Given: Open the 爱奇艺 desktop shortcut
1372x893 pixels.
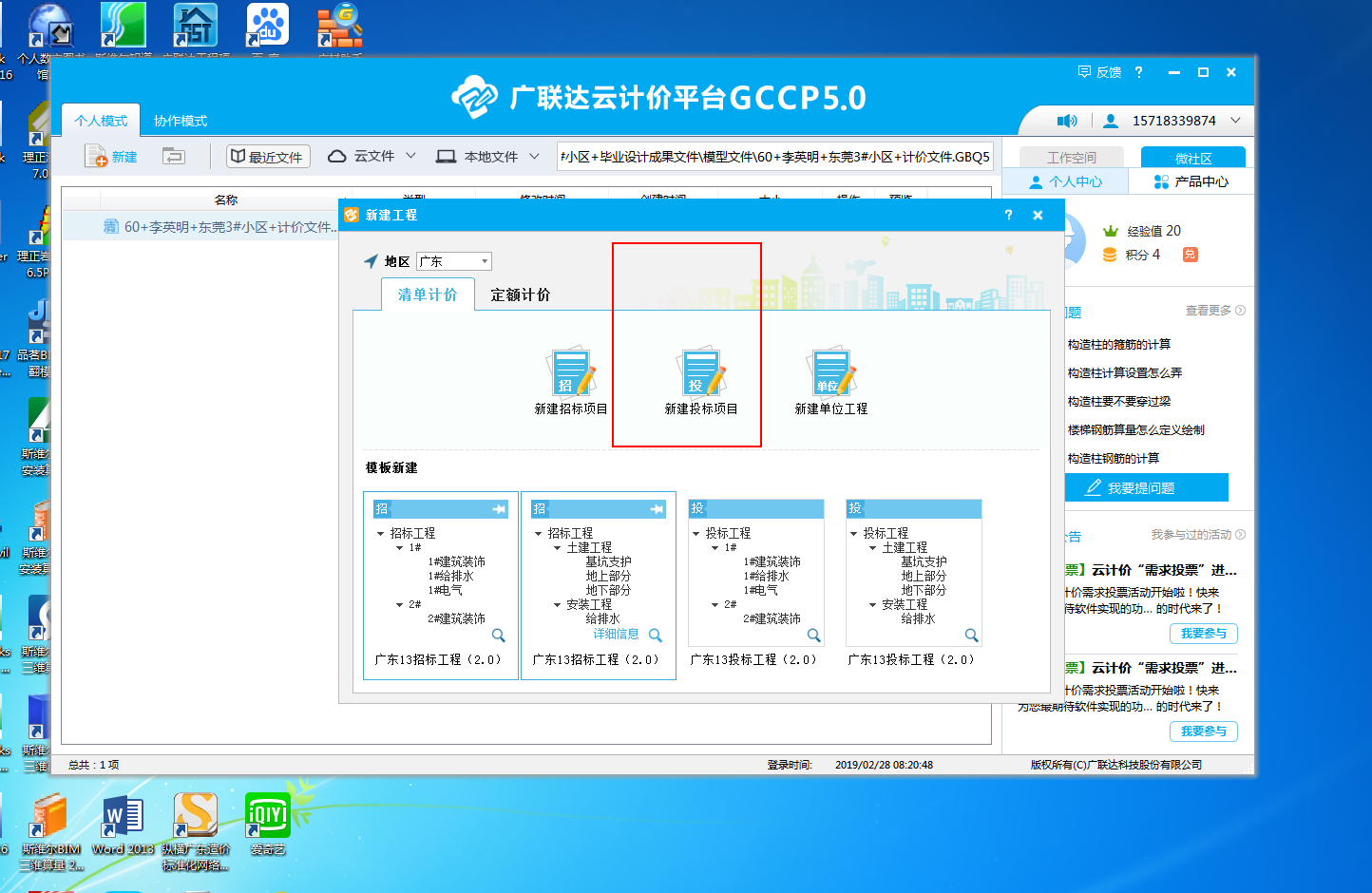Looking at the screenshot, I should (268, 825).
